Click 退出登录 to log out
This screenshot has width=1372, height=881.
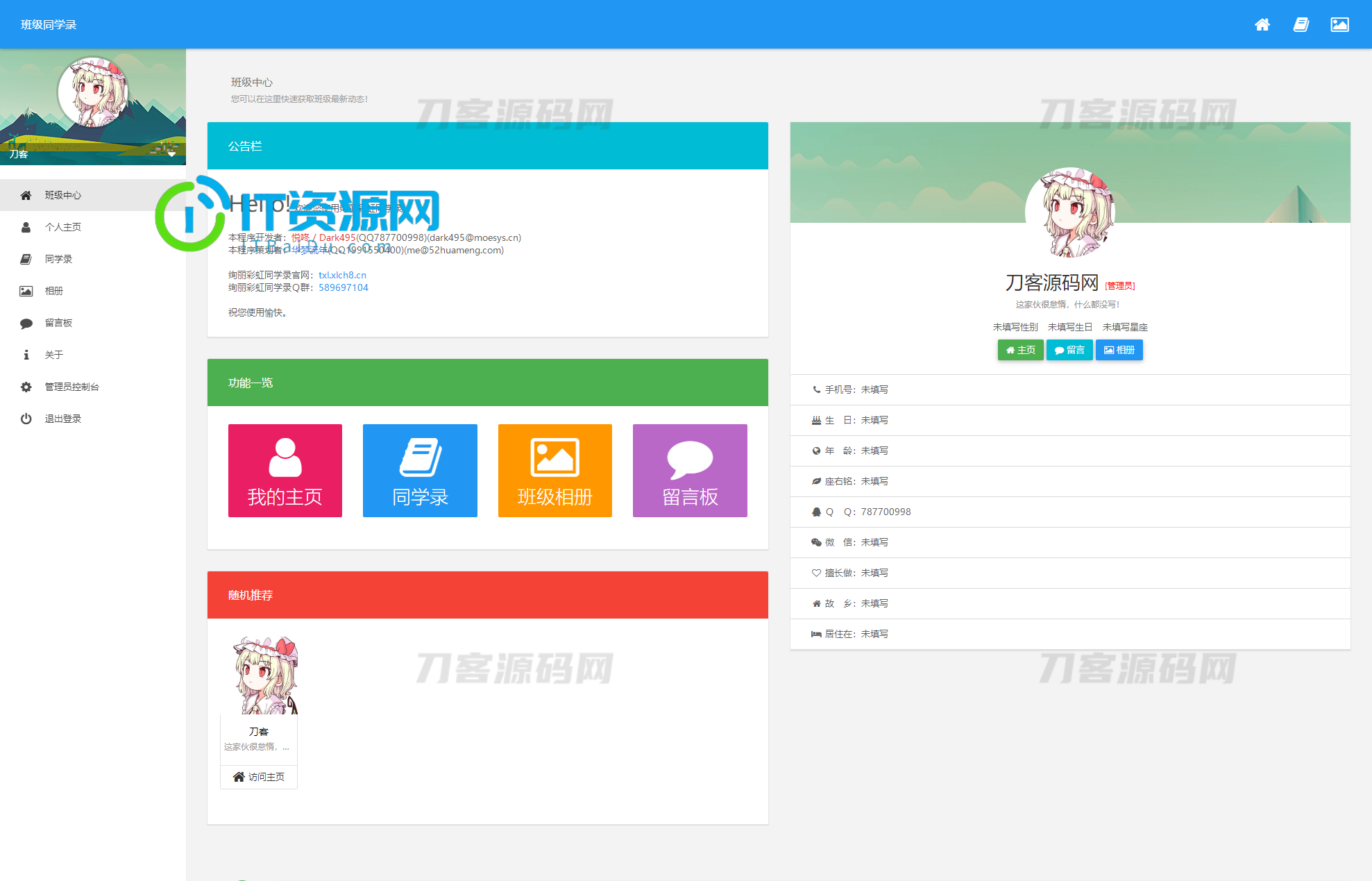tap(93, 419)
